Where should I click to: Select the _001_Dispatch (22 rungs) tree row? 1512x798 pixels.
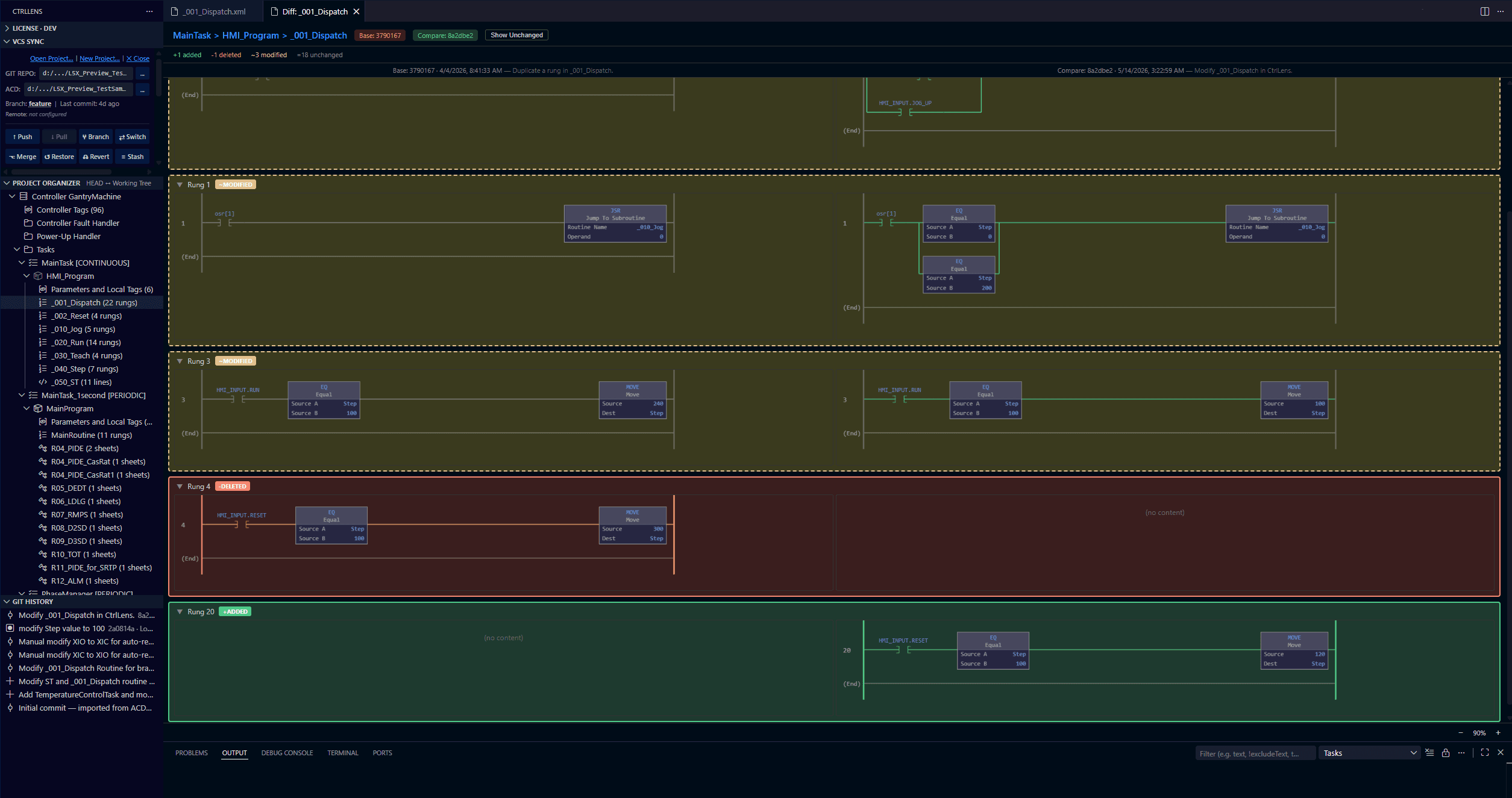pos(81,302)
